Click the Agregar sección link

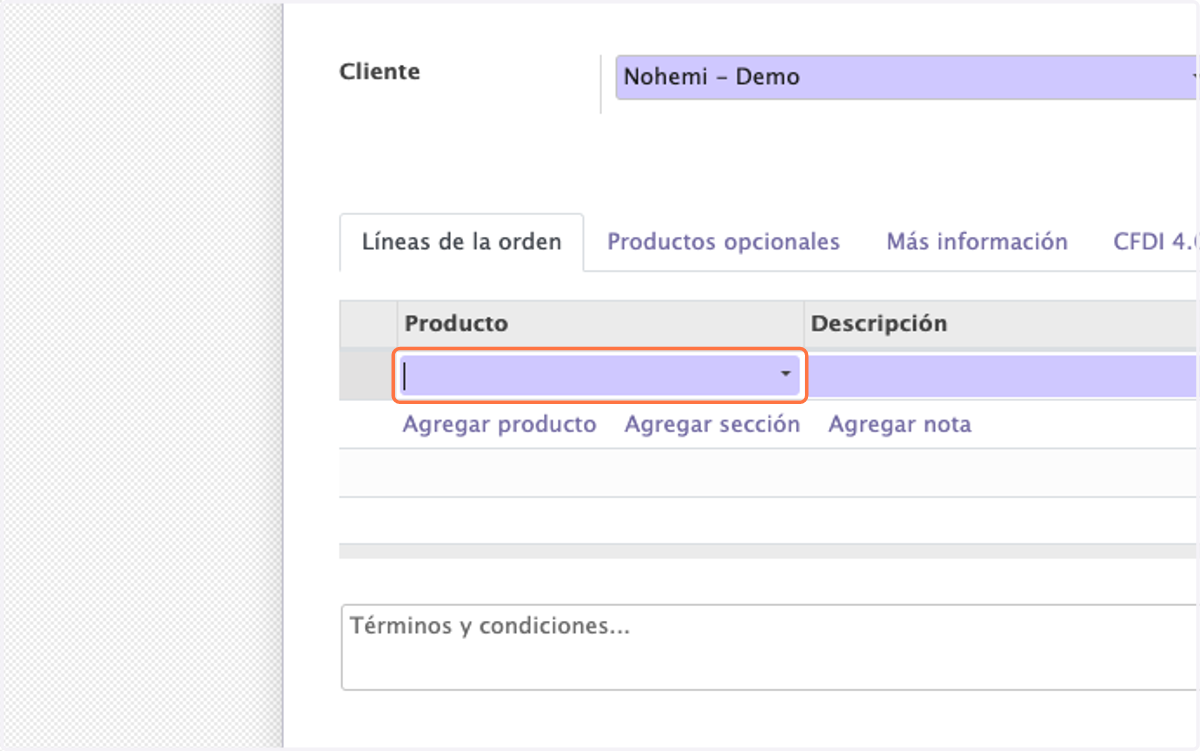712,424
